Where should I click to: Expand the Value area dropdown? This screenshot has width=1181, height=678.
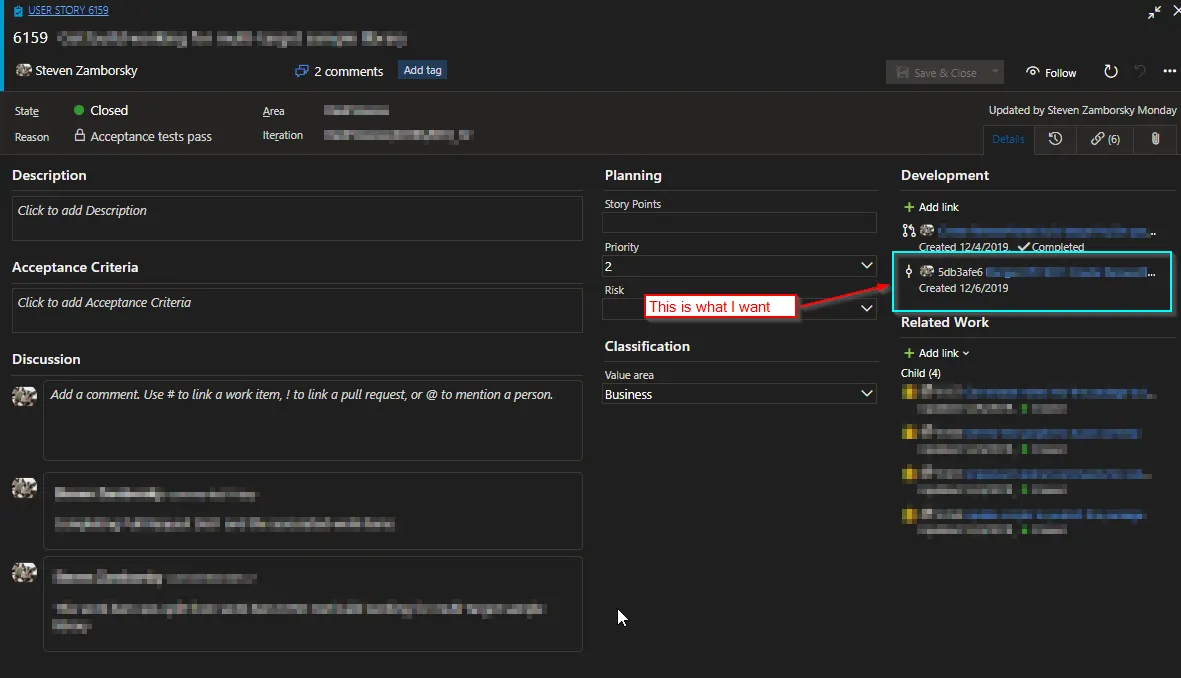866,394
